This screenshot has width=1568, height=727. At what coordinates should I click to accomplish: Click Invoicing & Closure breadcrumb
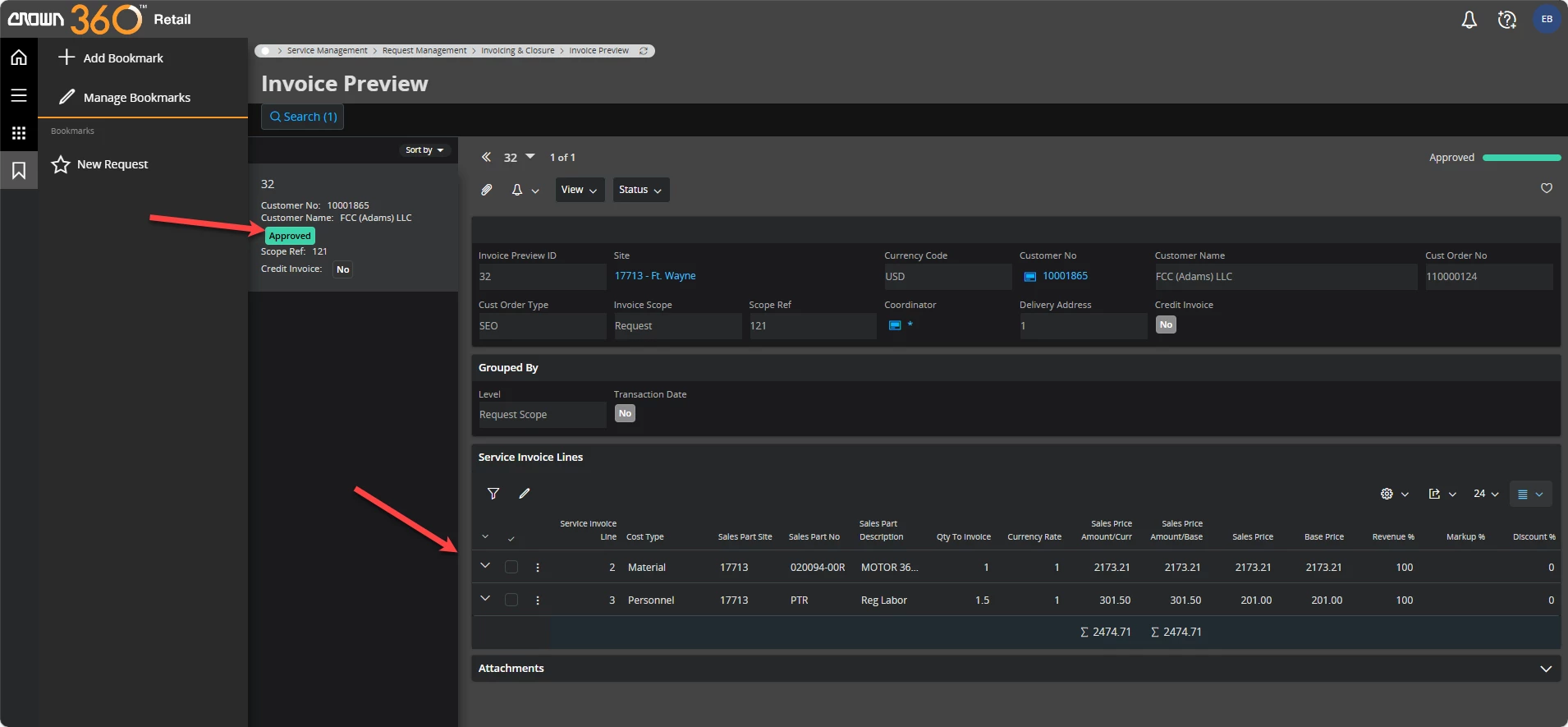[x=517, y=51]
